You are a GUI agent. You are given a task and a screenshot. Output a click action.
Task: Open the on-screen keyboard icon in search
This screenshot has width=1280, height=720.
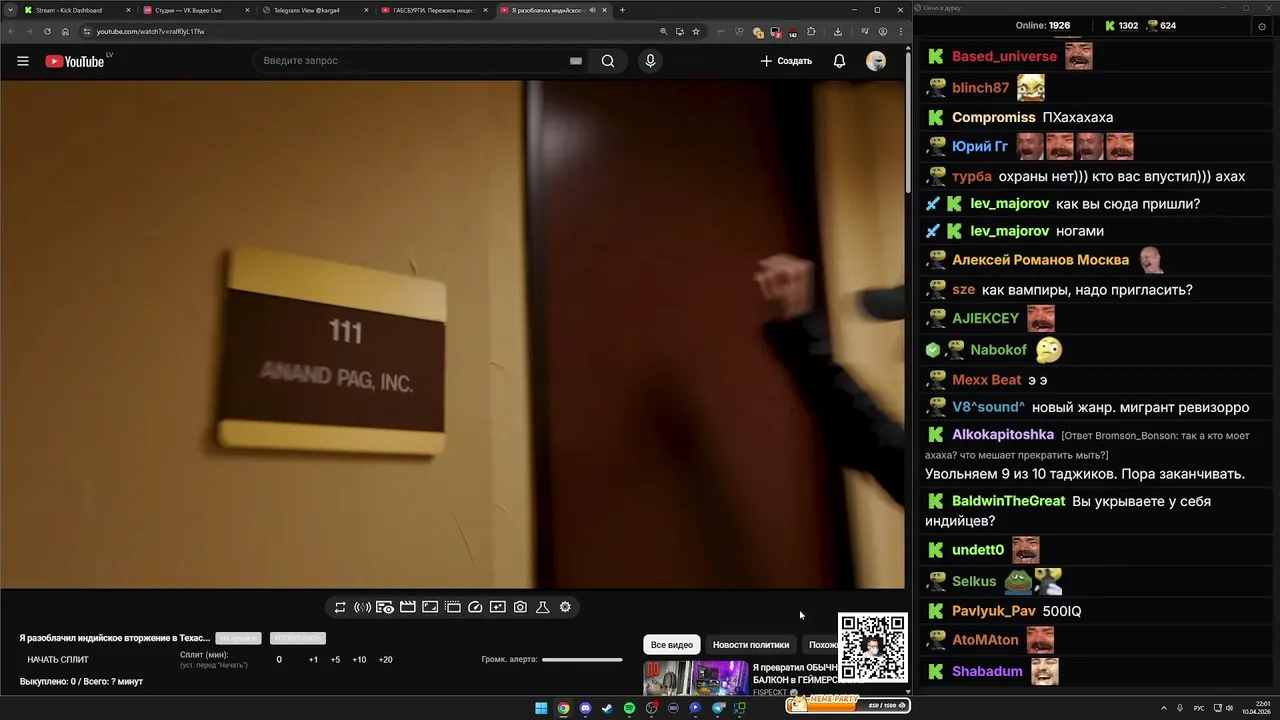(576, 61)
